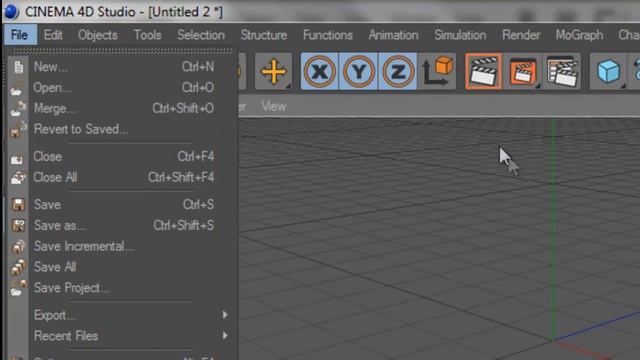Open the viewport View menu

(x=273, y=107)
